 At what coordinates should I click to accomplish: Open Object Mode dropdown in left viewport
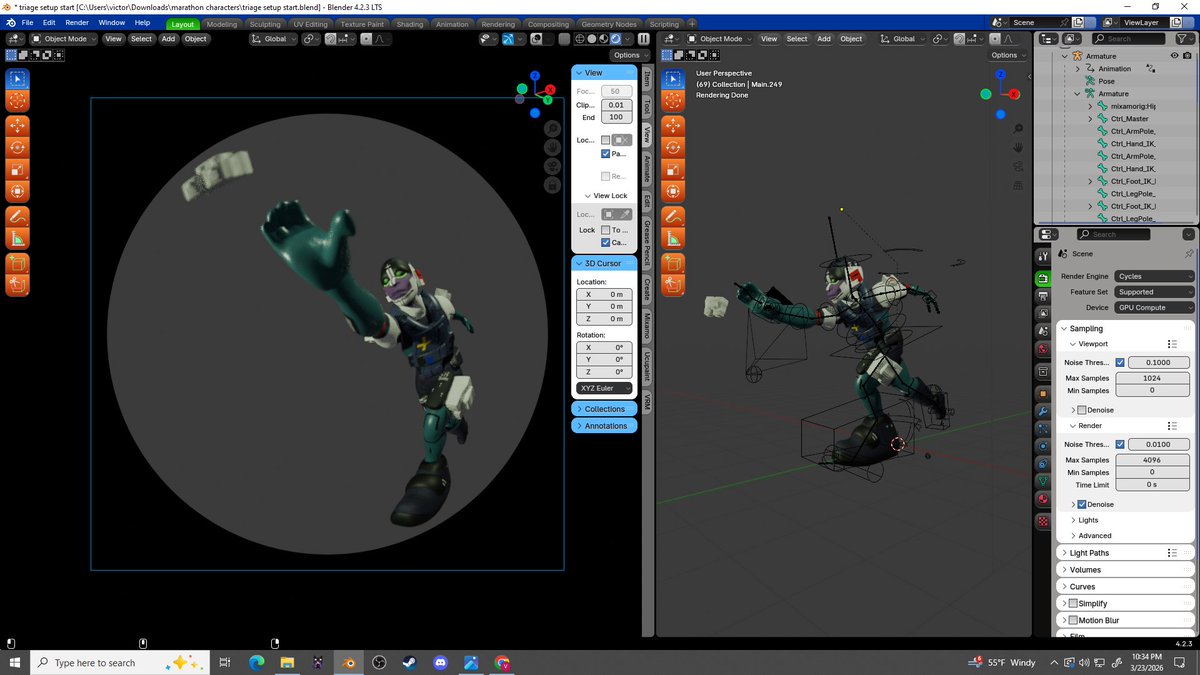[64, 39]
